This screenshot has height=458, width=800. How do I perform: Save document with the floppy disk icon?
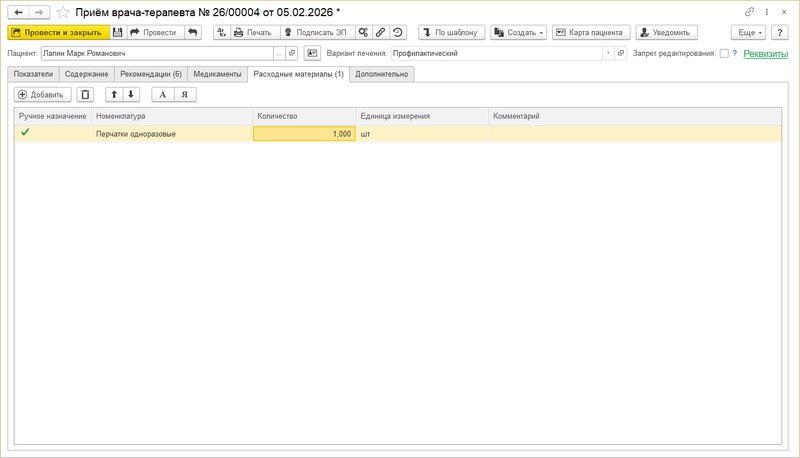[x=117, y=32]
